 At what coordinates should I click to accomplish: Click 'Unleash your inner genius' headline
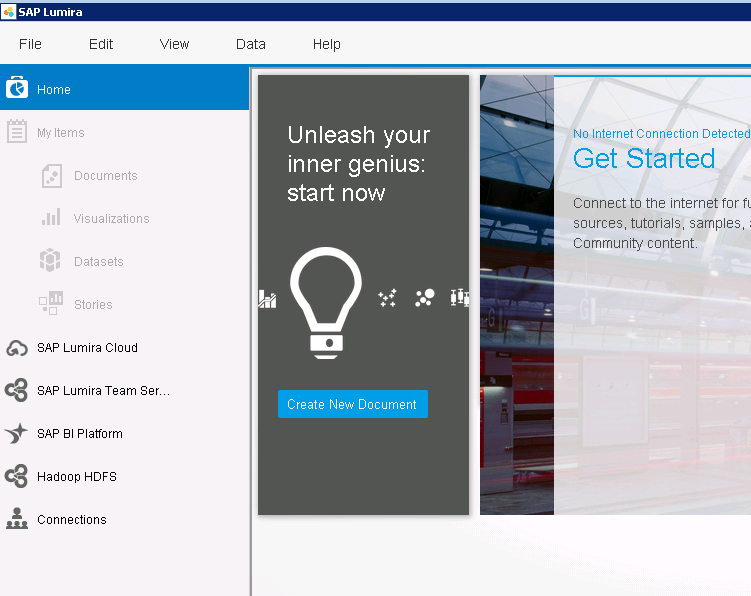tap(359, 163)
